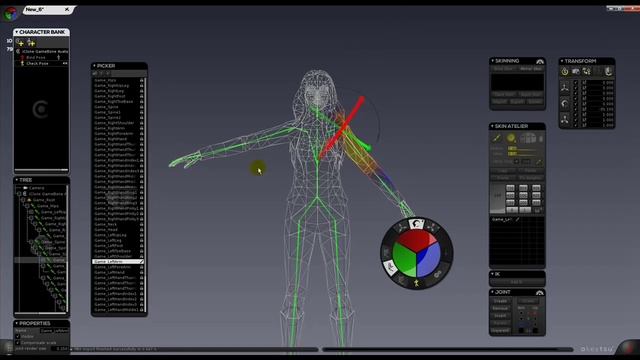
Task: Click the grid dome icon in Skin Atelier
Action: (x=528, y=138)
